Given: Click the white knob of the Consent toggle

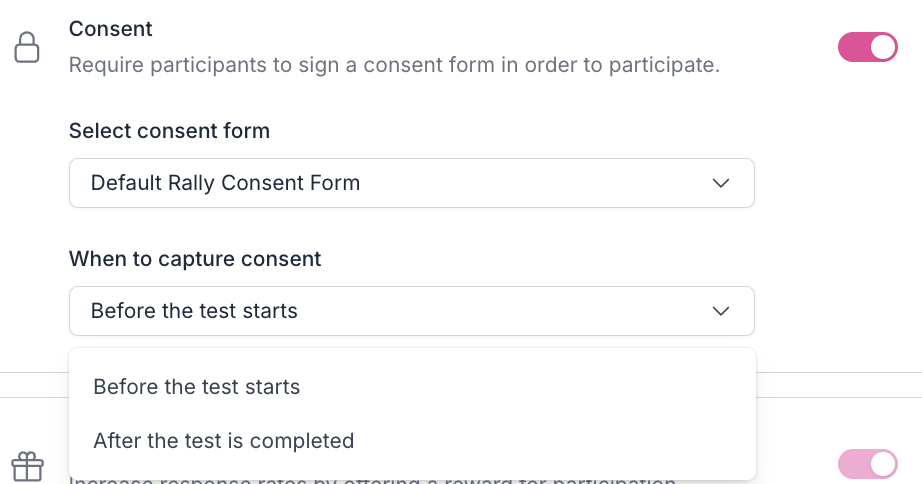Looking at the screenshot, I should tap(882, 47).
